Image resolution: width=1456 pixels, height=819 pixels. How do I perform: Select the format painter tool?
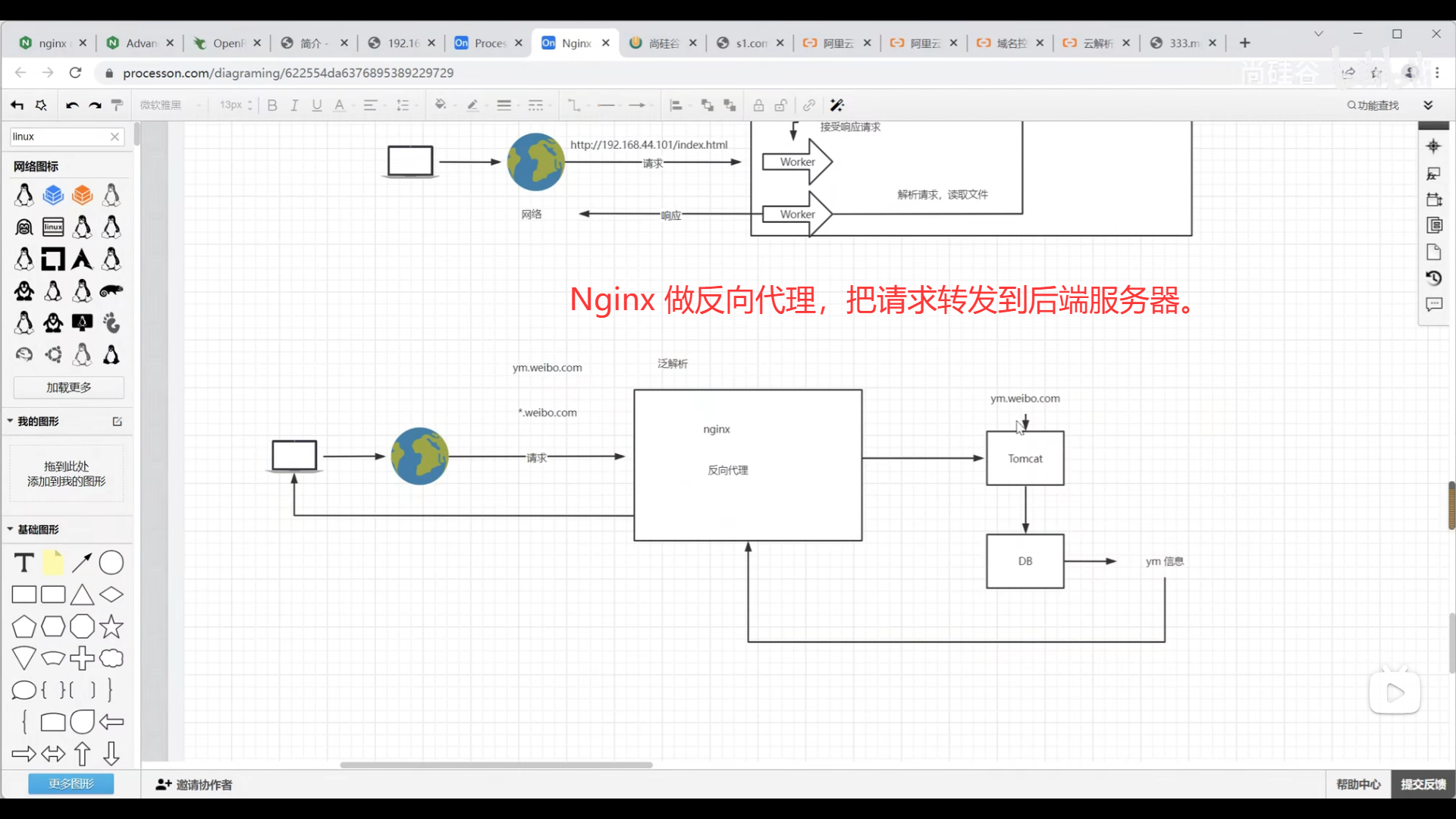coord(117,105)
